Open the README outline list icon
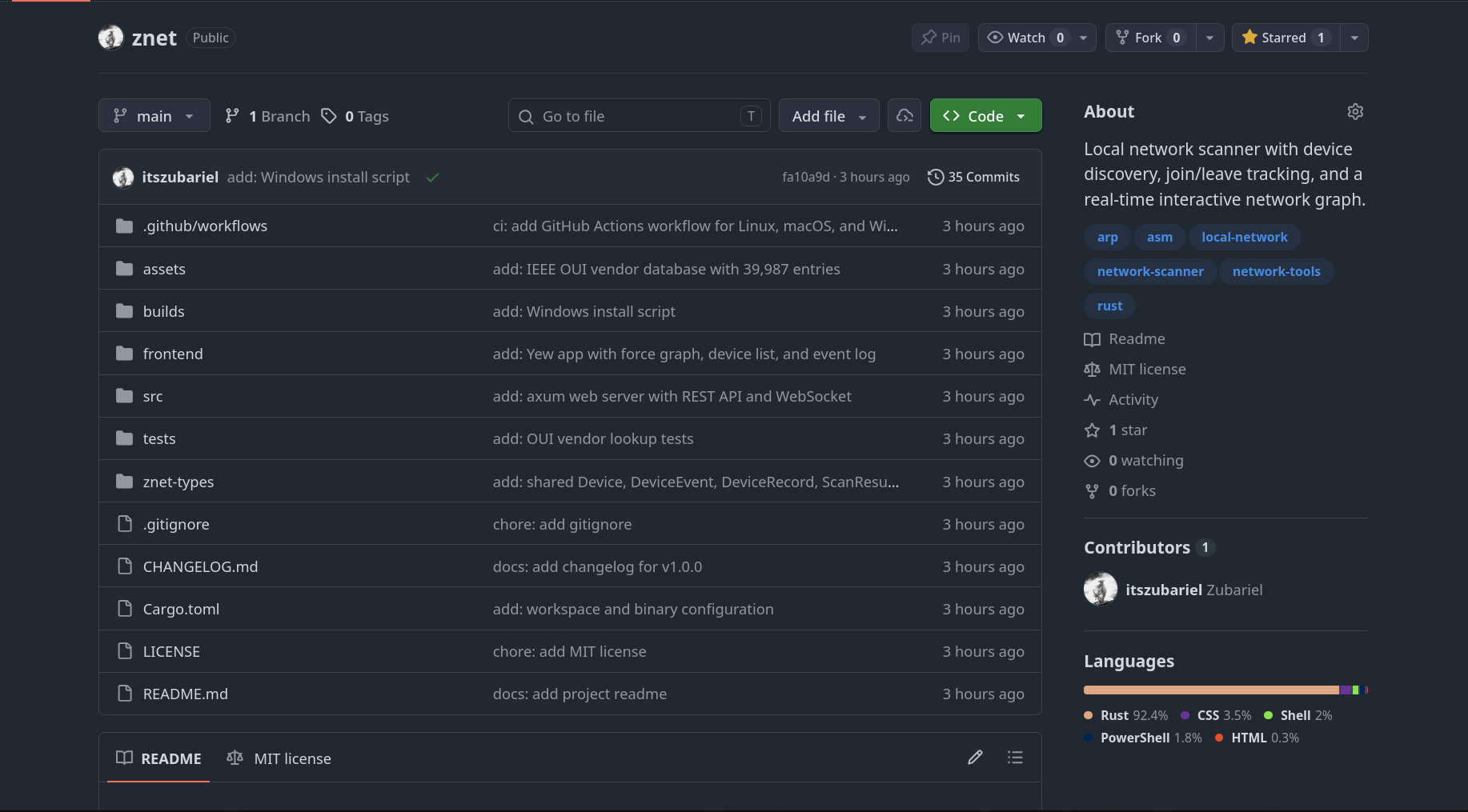Viewport: 1468px width, 812px height. pos(1015,758)
